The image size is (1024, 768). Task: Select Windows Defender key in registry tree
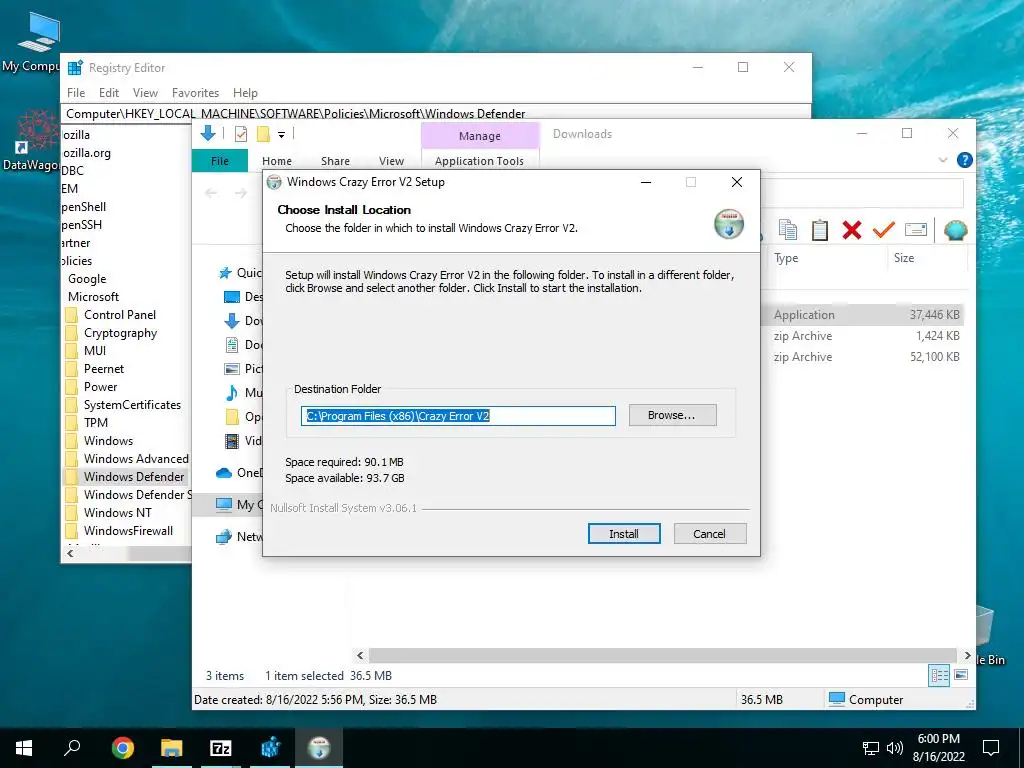point(134,477)
